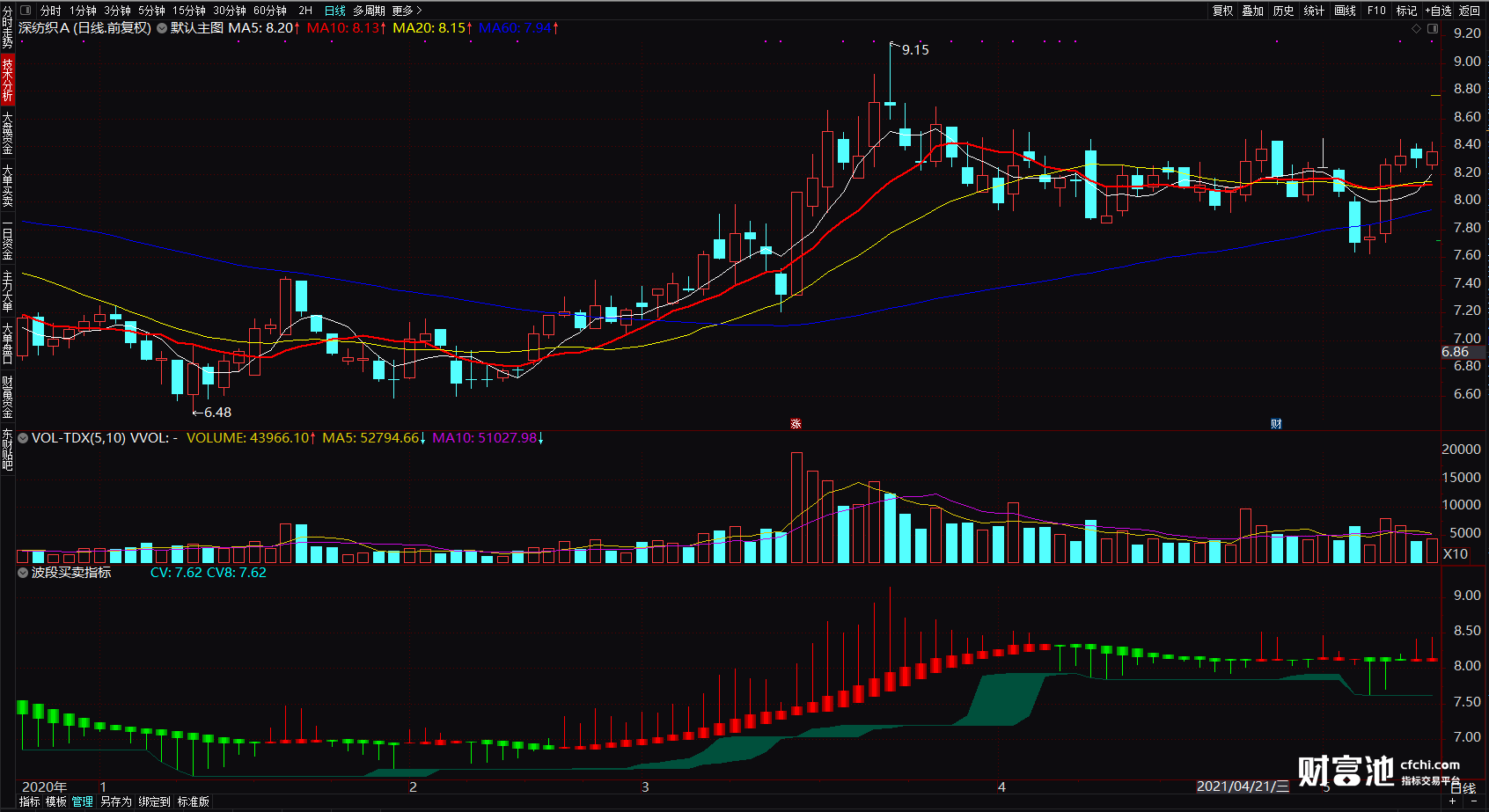1489x812 pixels.
Task: Click the 复权 adjustment button
Action: [x=1222, y=11]
